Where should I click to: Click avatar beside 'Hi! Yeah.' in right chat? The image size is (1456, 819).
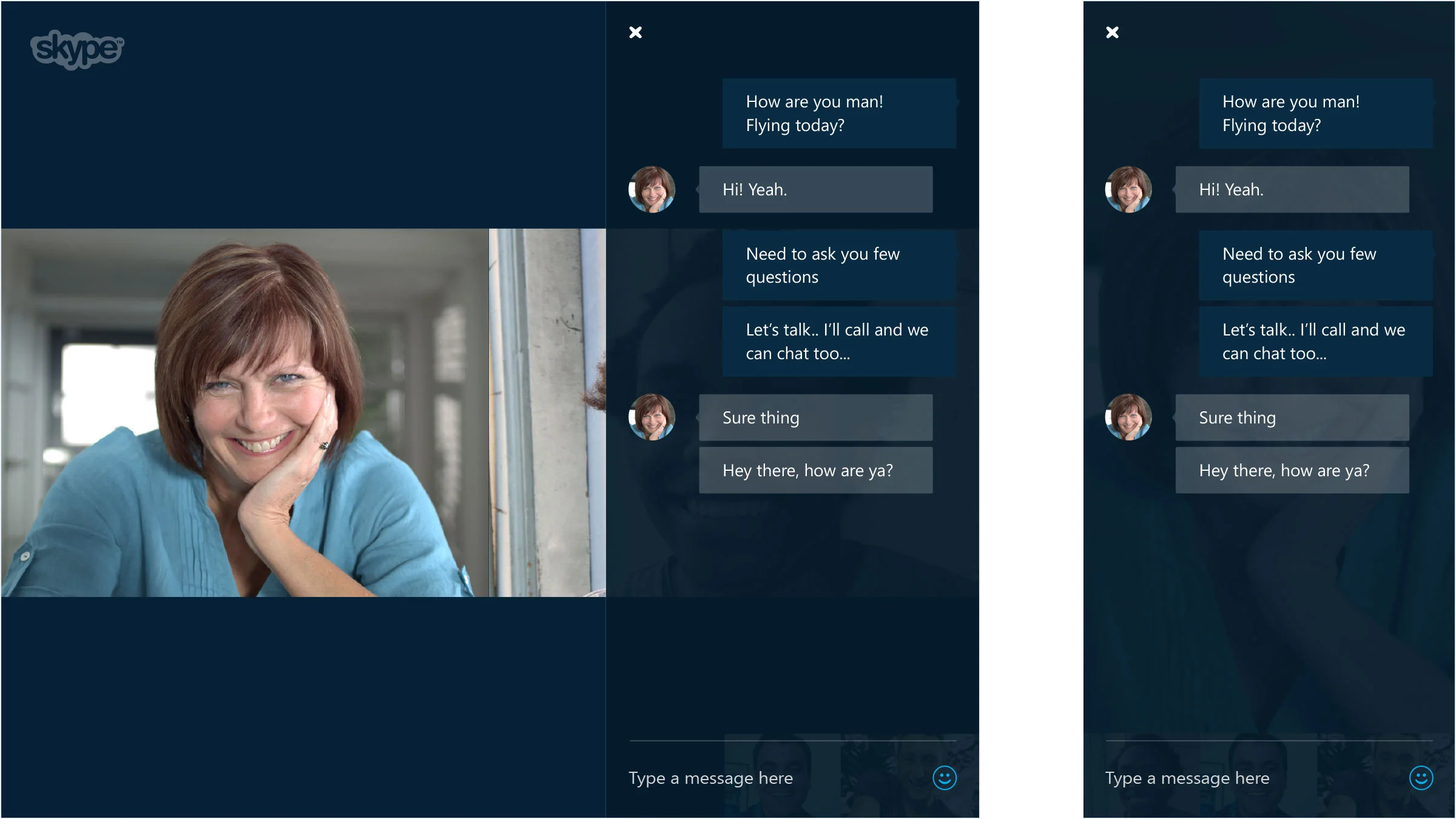tap(1128, 189)
